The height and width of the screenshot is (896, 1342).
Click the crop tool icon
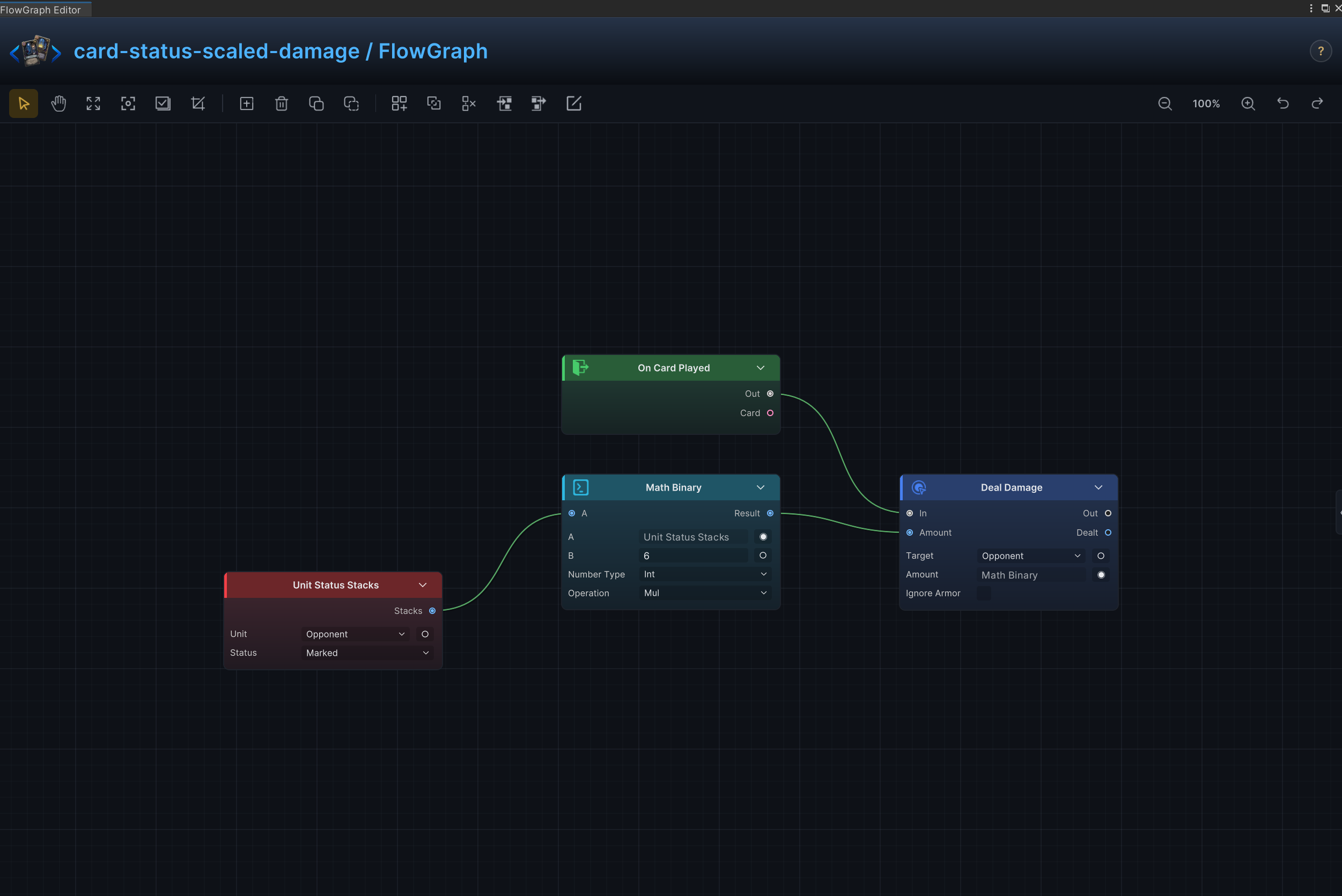coord(198,103)
